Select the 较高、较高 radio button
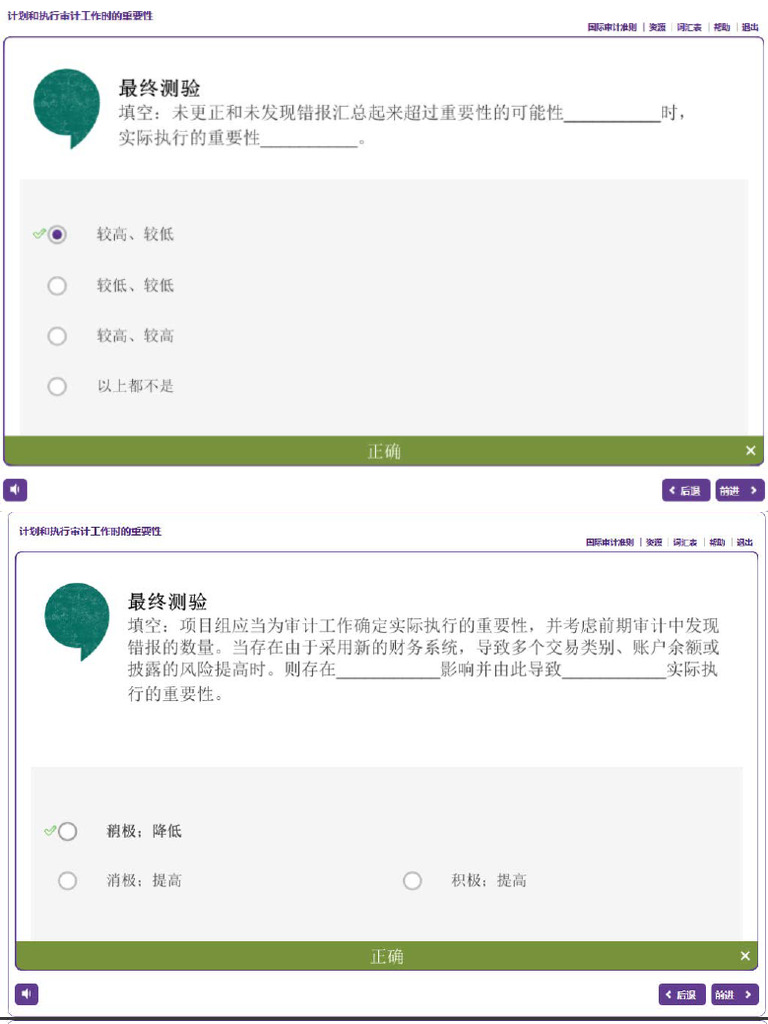 click(57, 336)
